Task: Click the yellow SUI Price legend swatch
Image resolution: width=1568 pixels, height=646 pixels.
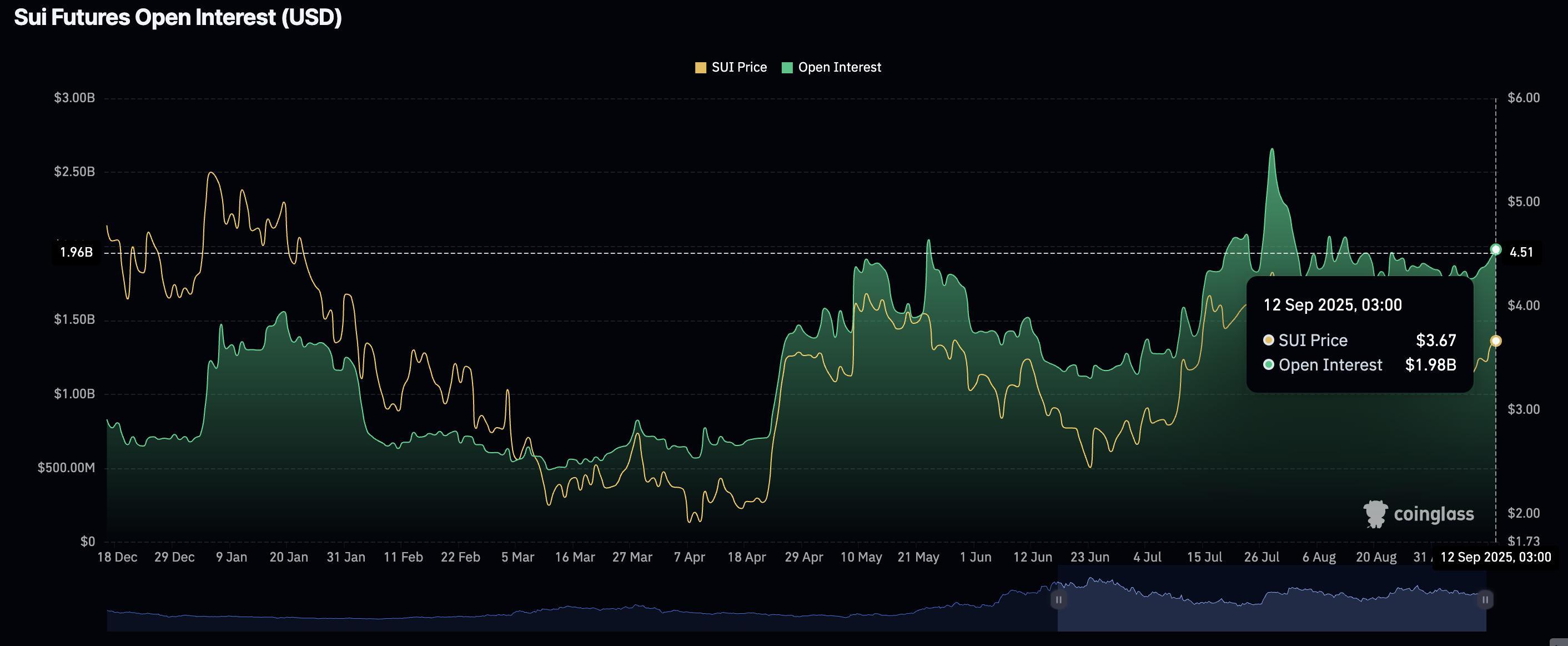Action: 701,67
